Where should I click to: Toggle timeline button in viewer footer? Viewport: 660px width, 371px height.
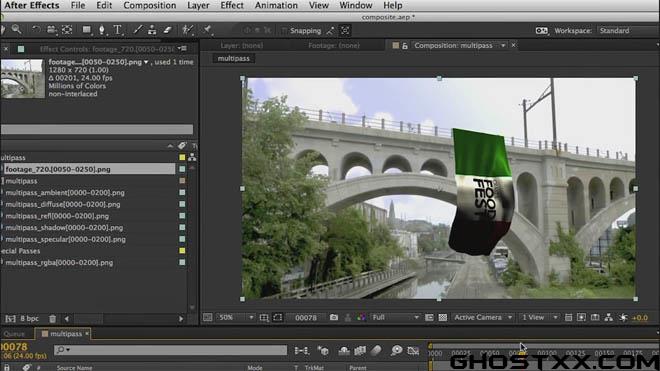pyautogui.click(x=595, y=318)
